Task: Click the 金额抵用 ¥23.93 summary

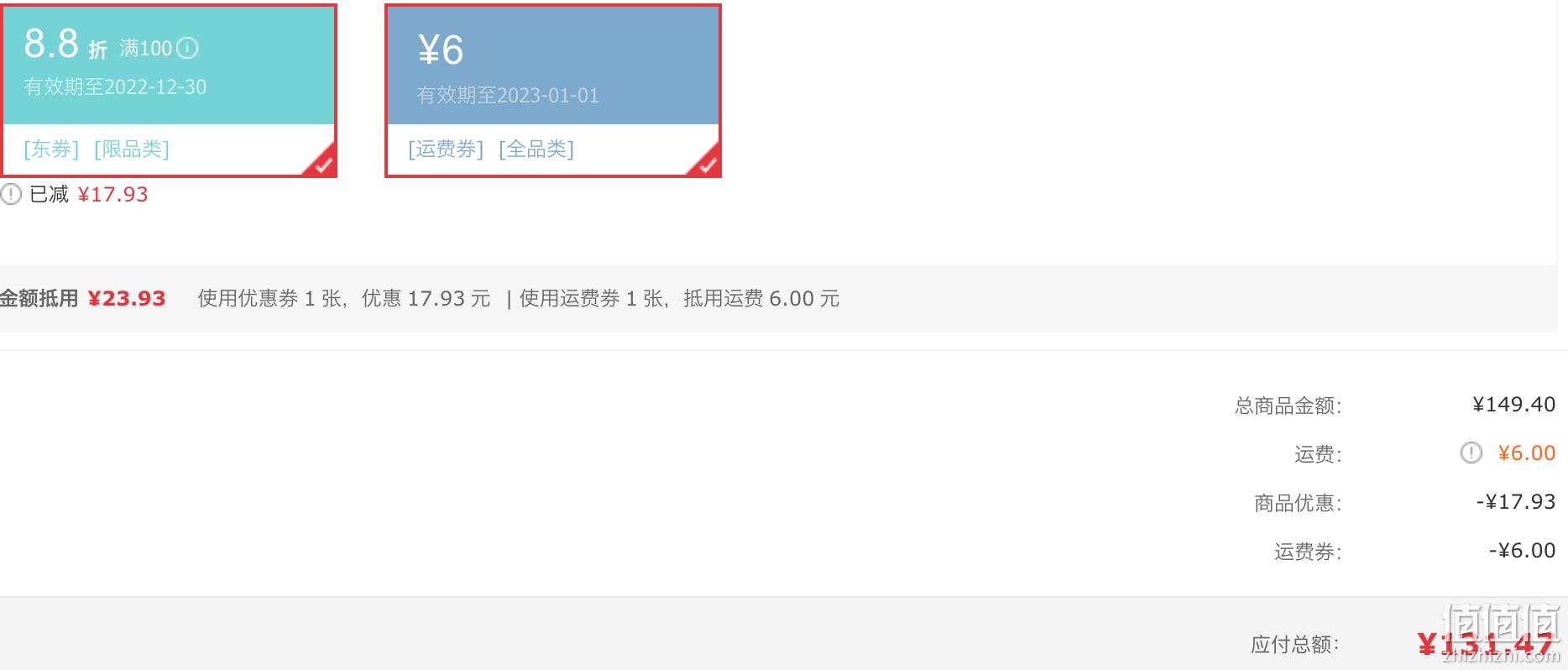Action: tap(83, 299)
